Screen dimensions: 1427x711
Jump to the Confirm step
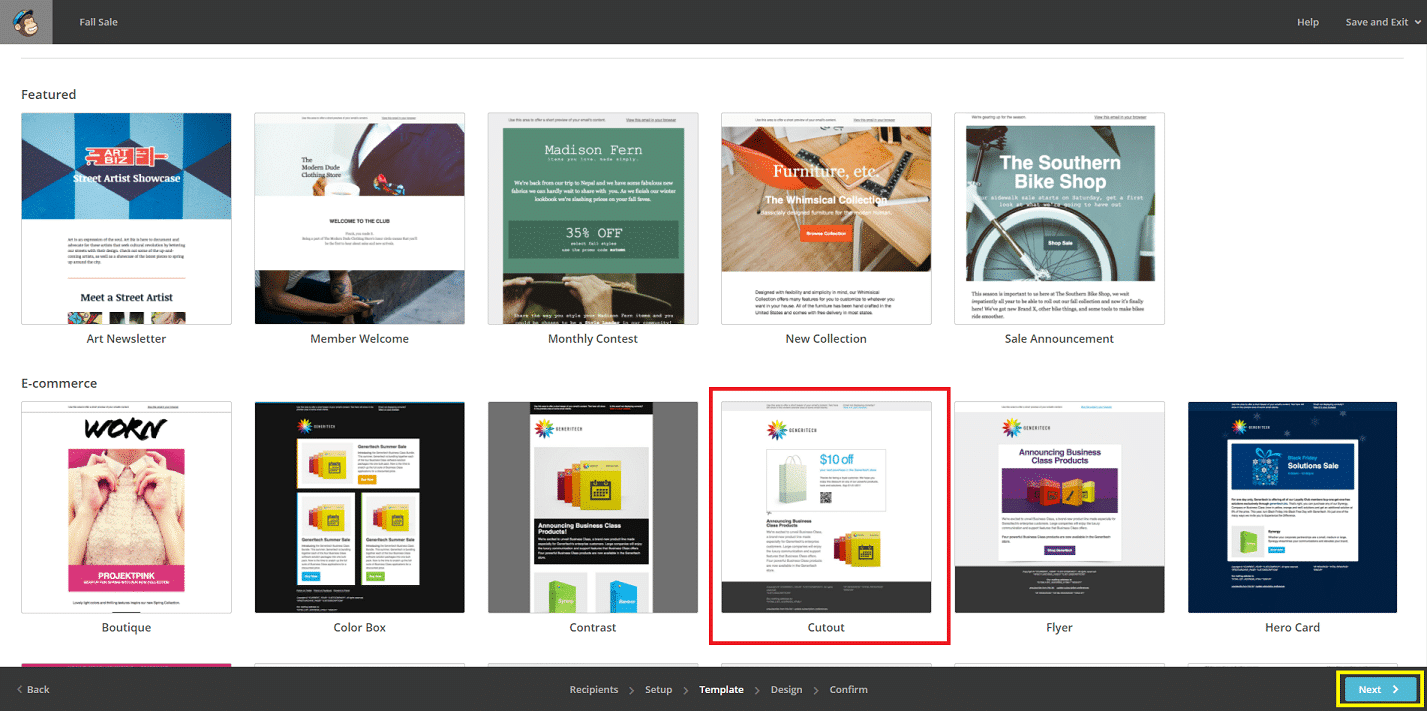click(x=848, y=690)
